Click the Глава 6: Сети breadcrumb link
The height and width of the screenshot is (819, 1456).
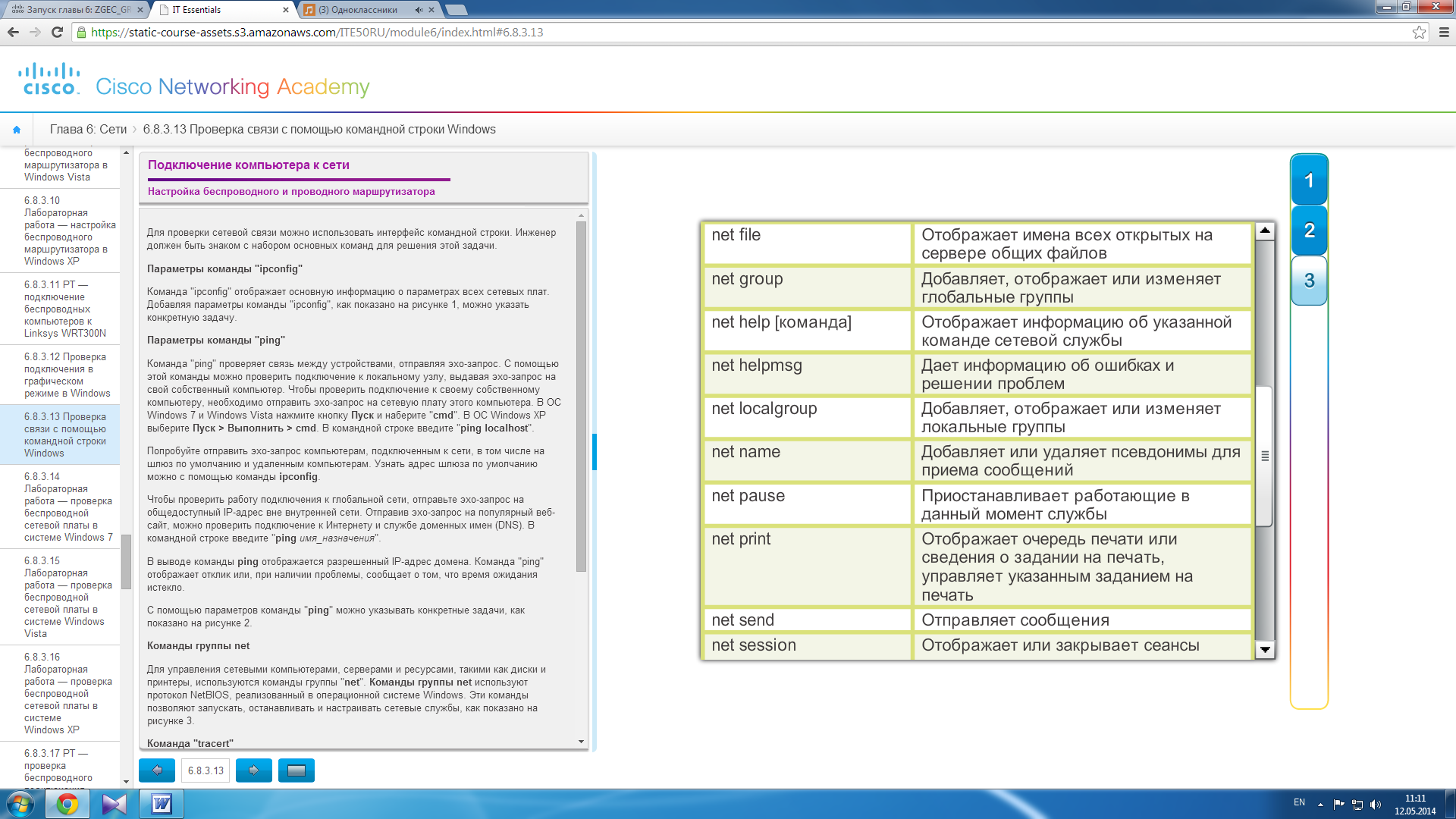tap(88, 130)
